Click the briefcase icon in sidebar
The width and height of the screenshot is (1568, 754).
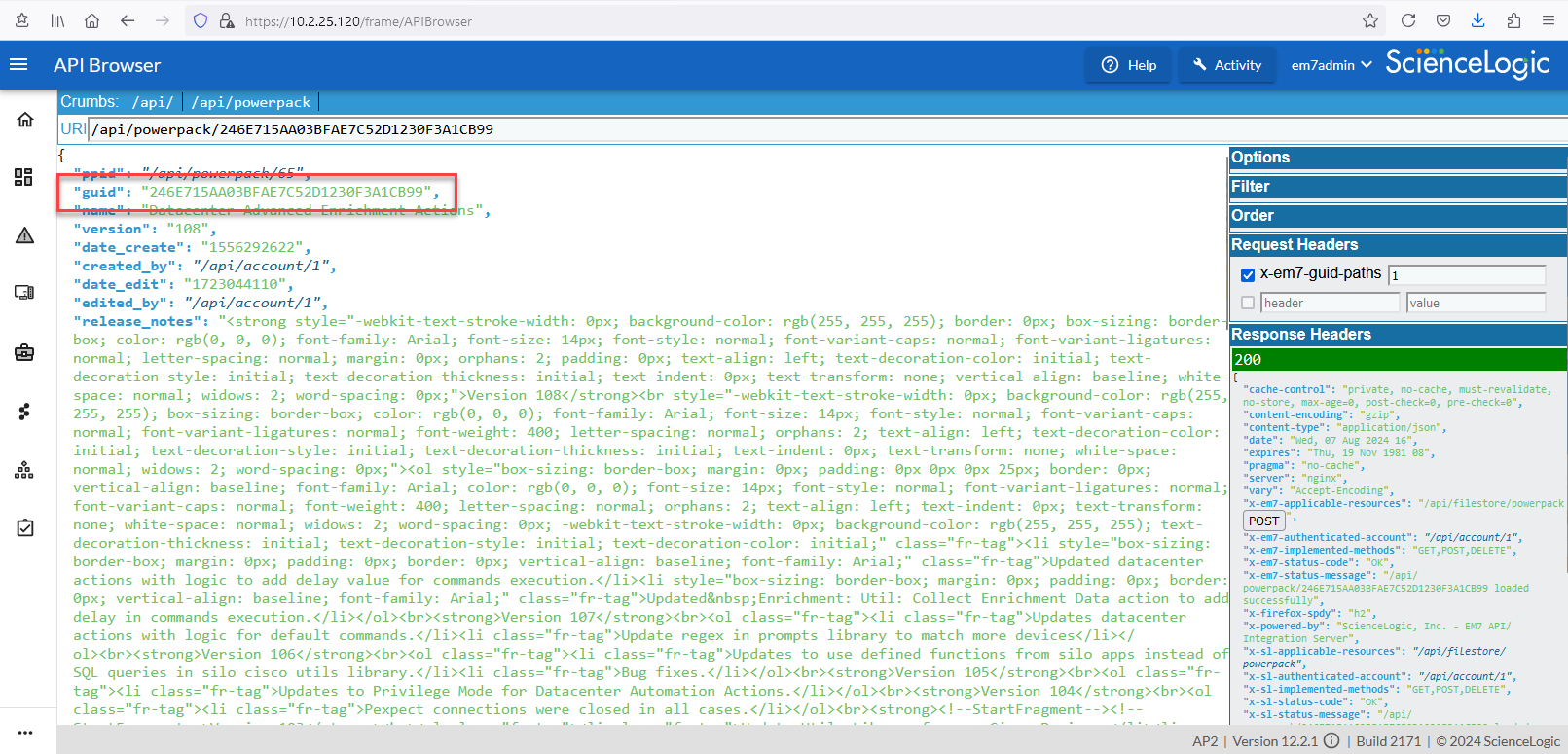(x=24, y=352)
